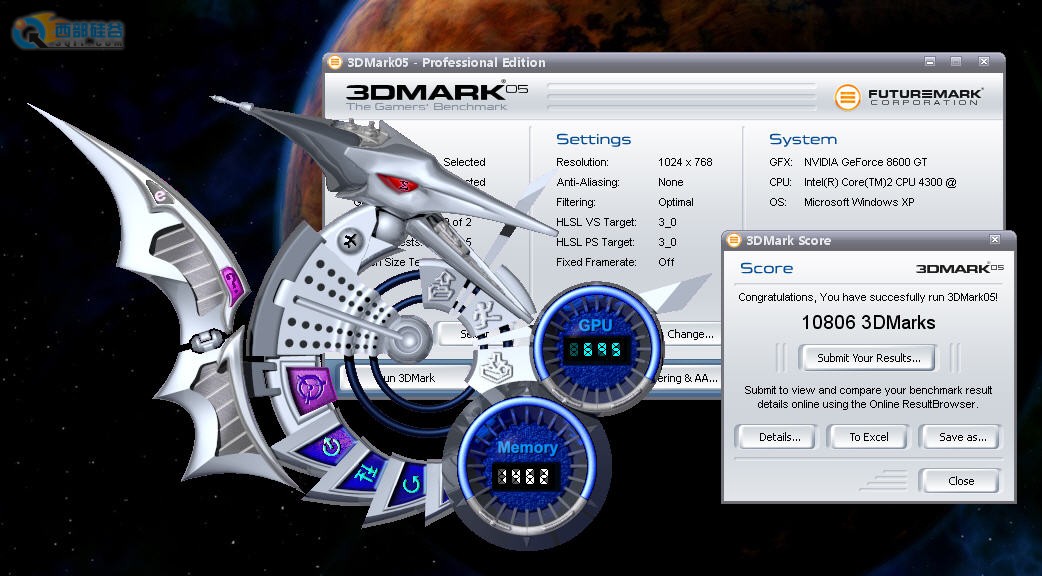Click the 'Settings' section heading
Image resolution: width=1042 pixels, height=576 pixels.
point(593,140)
